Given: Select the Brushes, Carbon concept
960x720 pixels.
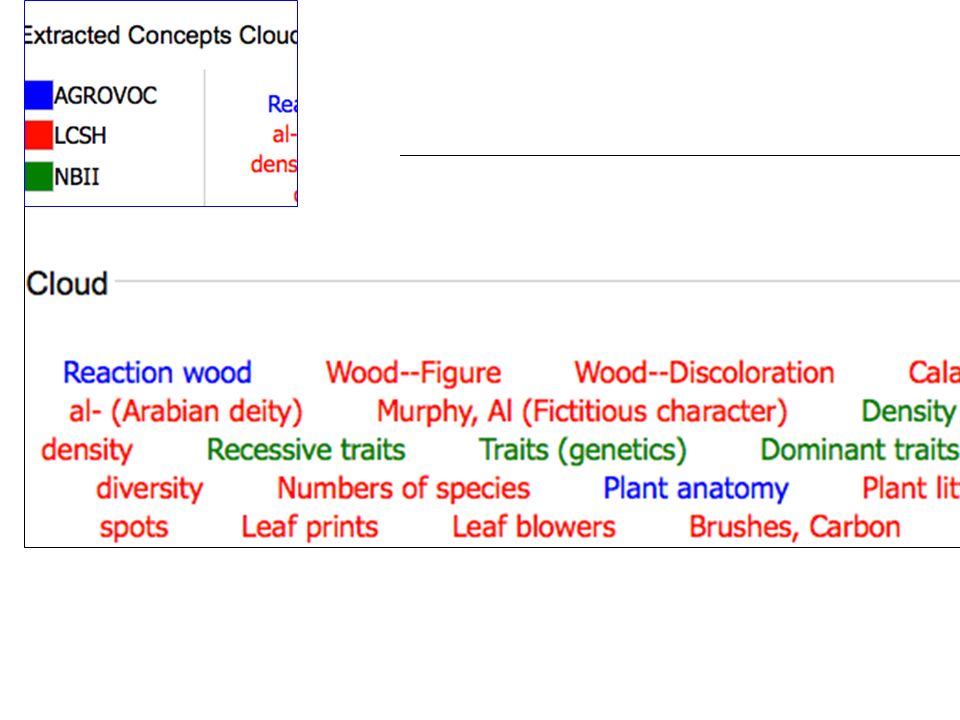Looking at the screenshot, I should click(795, 527).
